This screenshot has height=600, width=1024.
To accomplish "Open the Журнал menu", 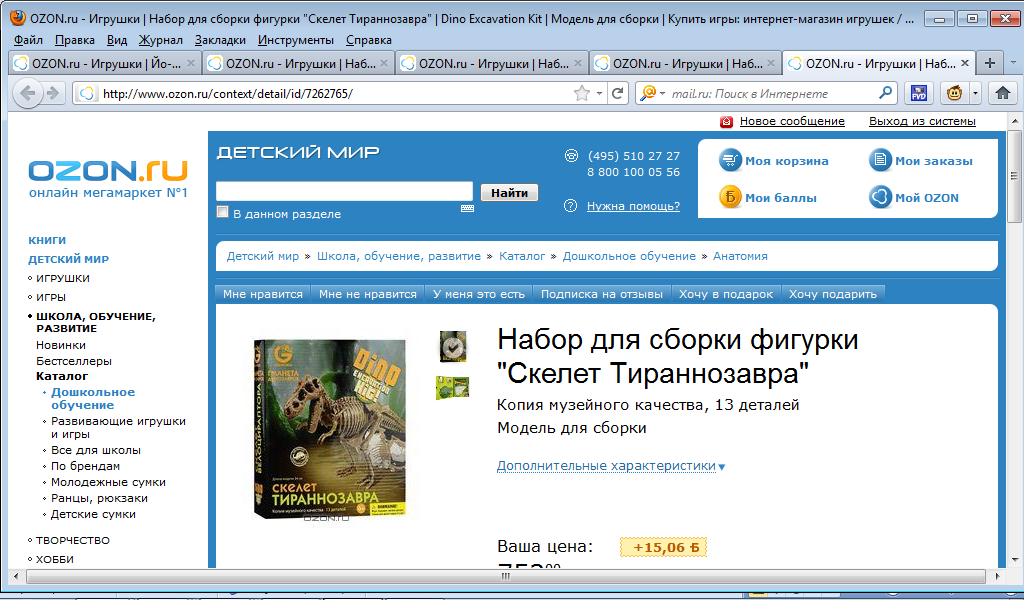I will pos(161,40).
